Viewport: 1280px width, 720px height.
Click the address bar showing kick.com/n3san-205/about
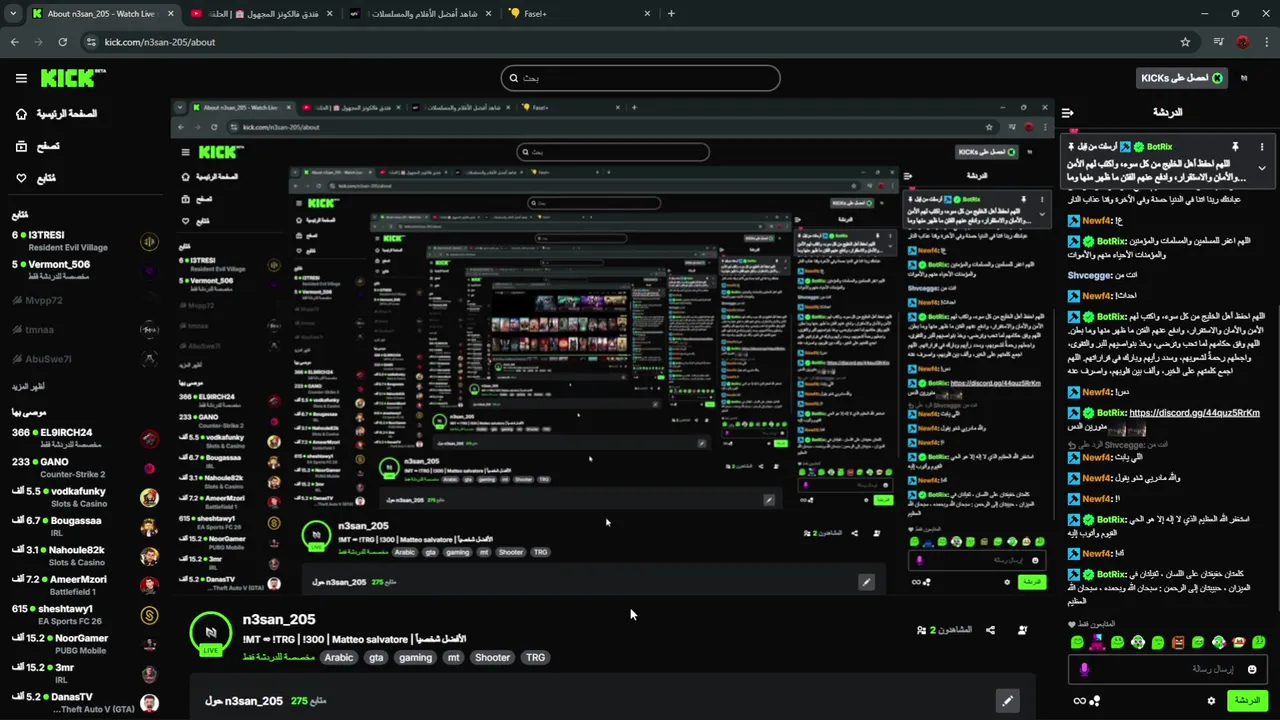coord(638,42)
